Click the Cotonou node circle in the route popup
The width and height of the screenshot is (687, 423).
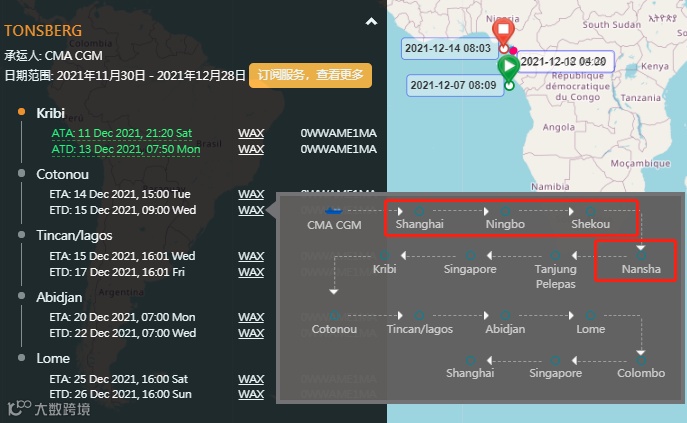click(334, 315)
